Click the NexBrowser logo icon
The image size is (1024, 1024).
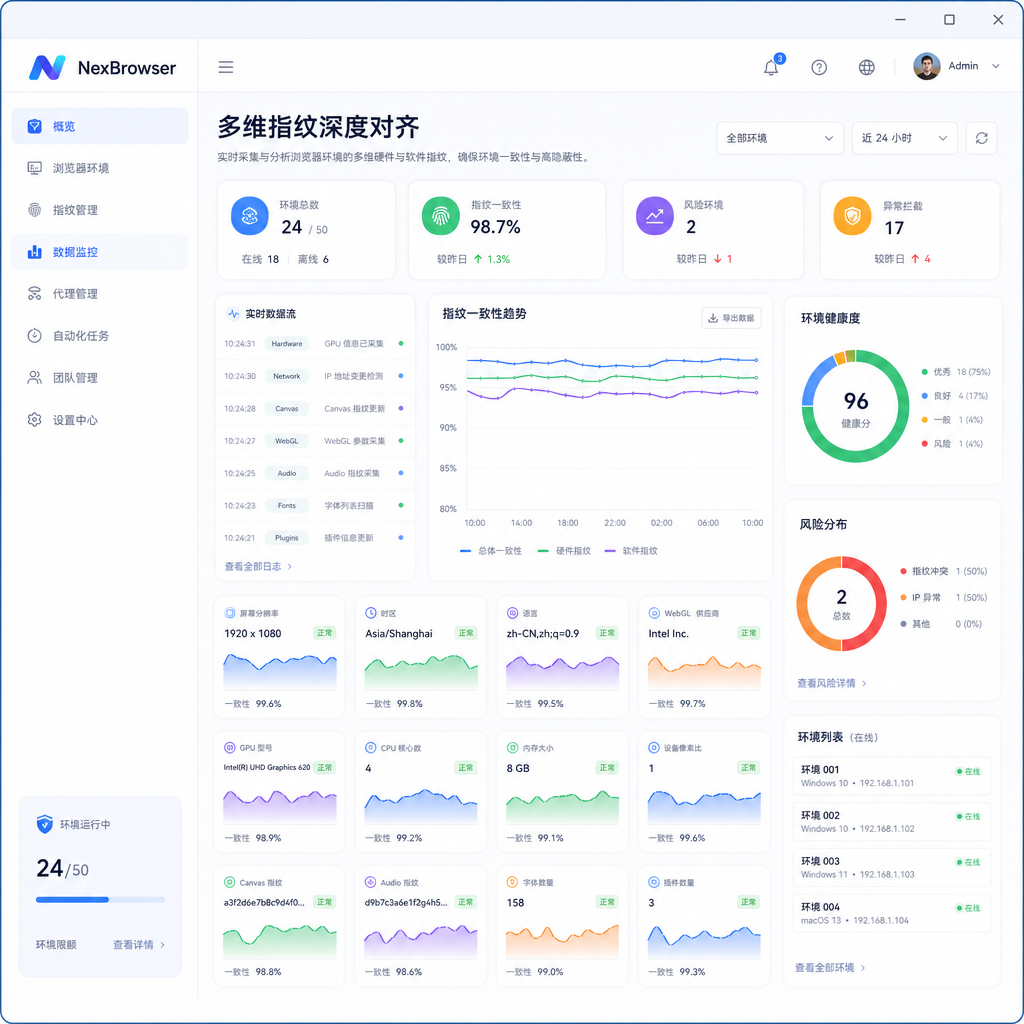47,67
